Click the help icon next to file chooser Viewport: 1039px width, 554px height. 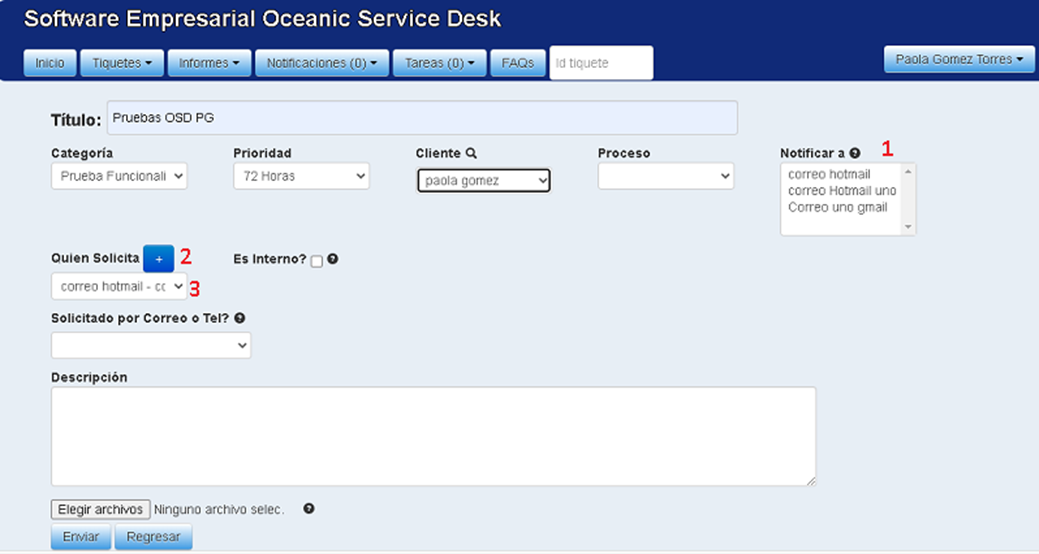point(309,509)
